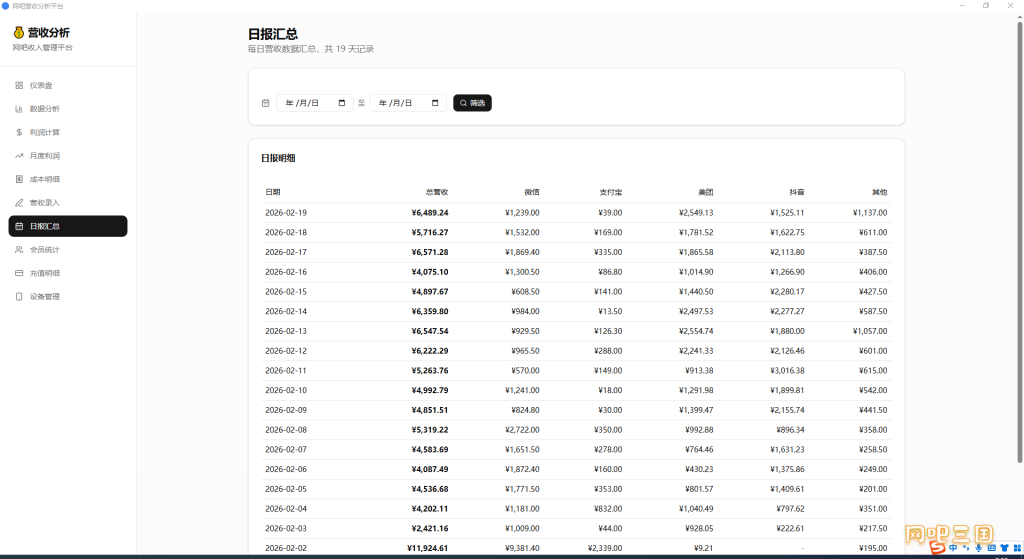
Task: Open the start date calendar picker
Action: 342,103
